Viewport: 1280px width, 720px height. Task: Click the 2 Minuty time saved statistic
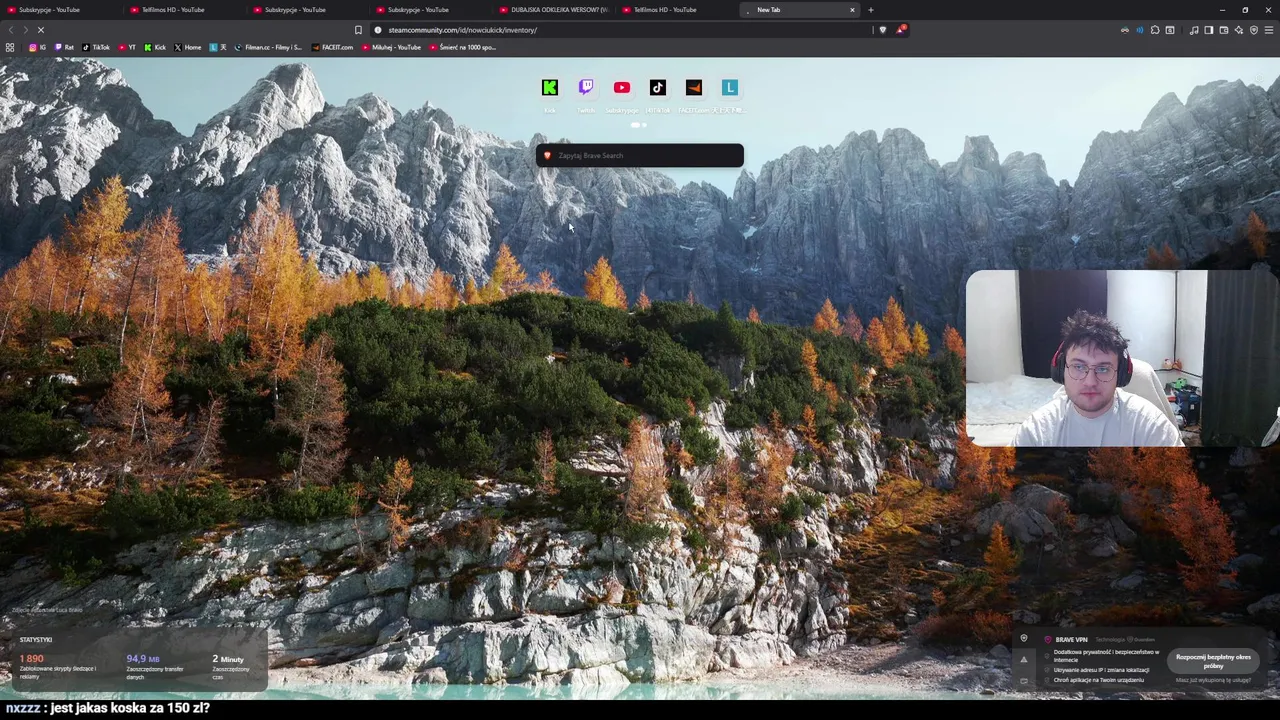tap(228, 659)
